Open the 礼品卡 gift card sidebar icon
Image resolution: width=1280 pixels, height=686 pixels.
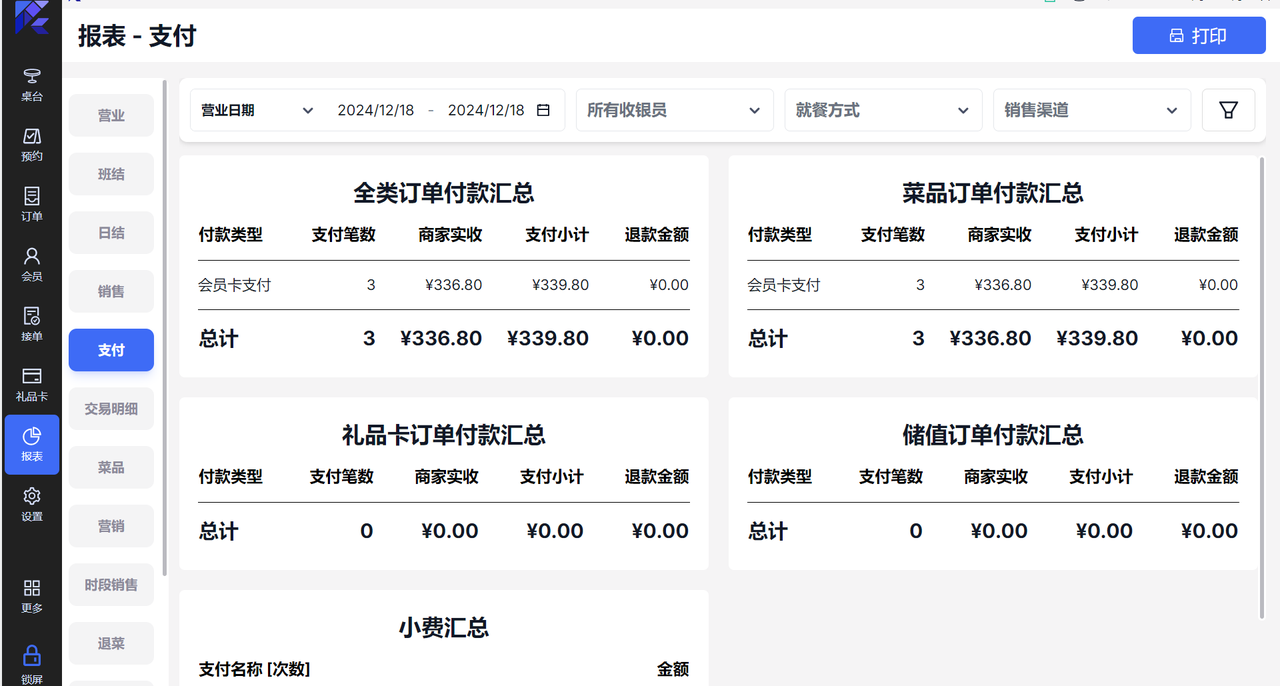pyautogui.click(x=32, y=384)
